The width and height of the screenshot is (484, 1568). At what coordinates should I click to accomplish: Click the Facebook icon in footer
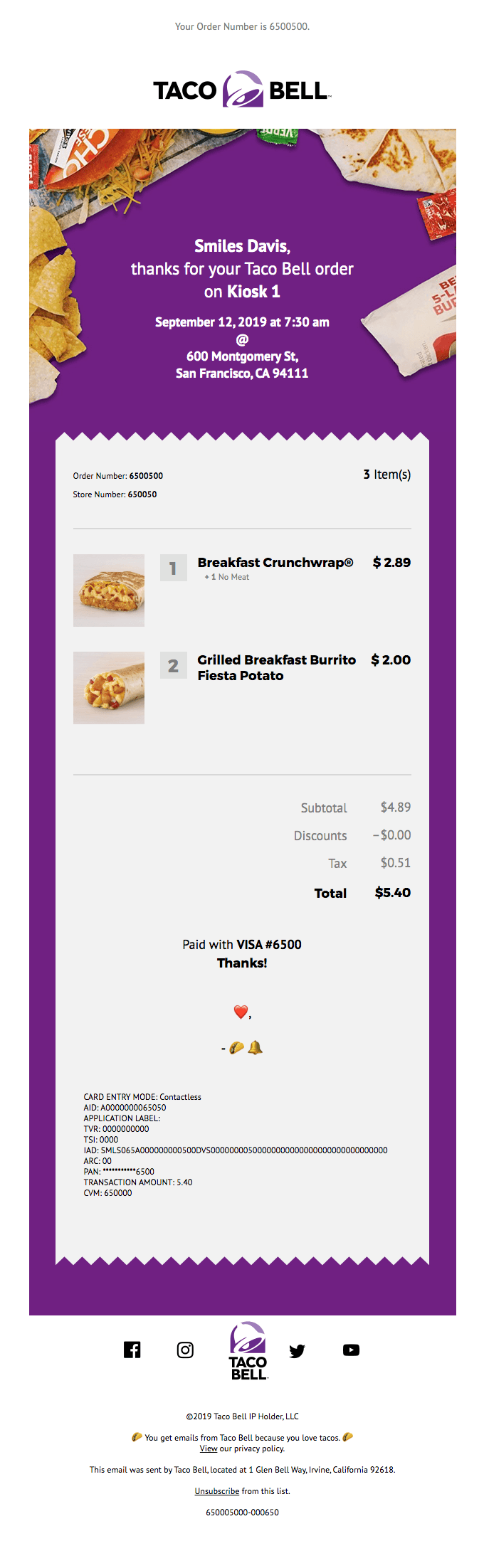coord(132,1350)
